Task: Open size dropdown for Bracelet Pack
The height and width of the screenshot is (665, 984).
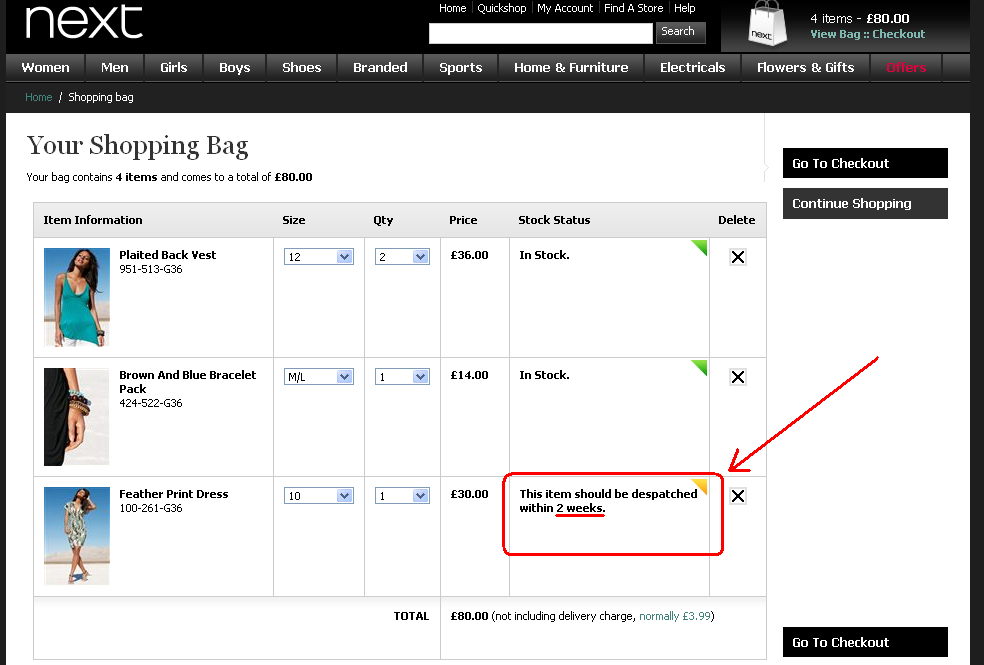Action: pos(319,376)
